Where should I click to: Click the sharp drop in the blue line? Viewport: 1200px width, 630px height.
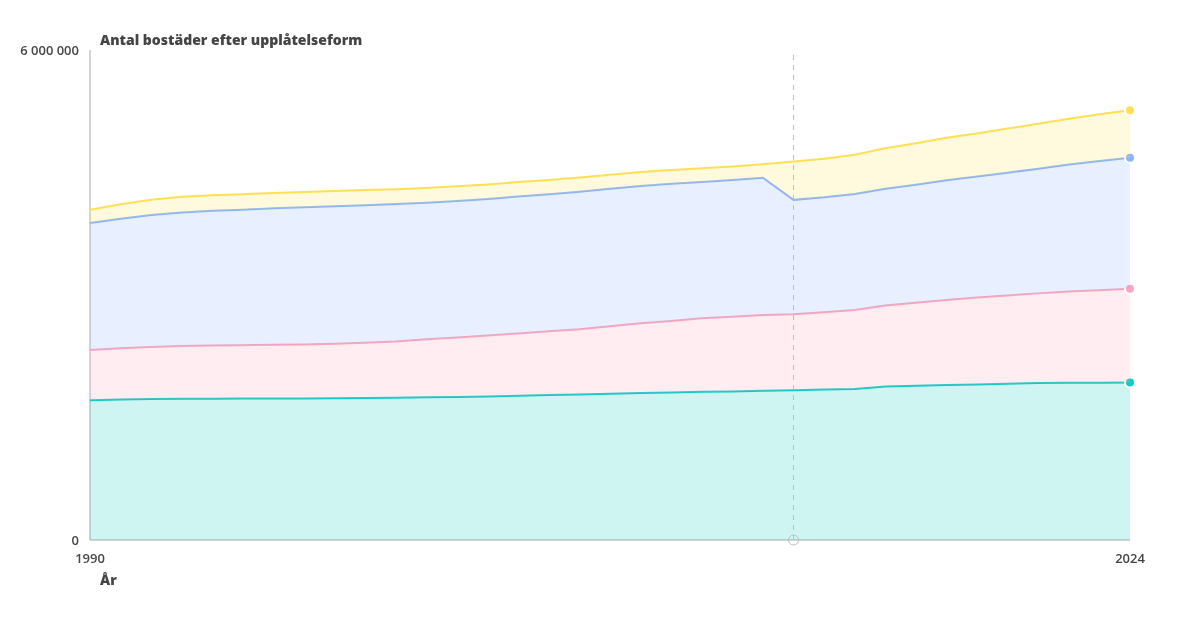[x=779, y=189]
